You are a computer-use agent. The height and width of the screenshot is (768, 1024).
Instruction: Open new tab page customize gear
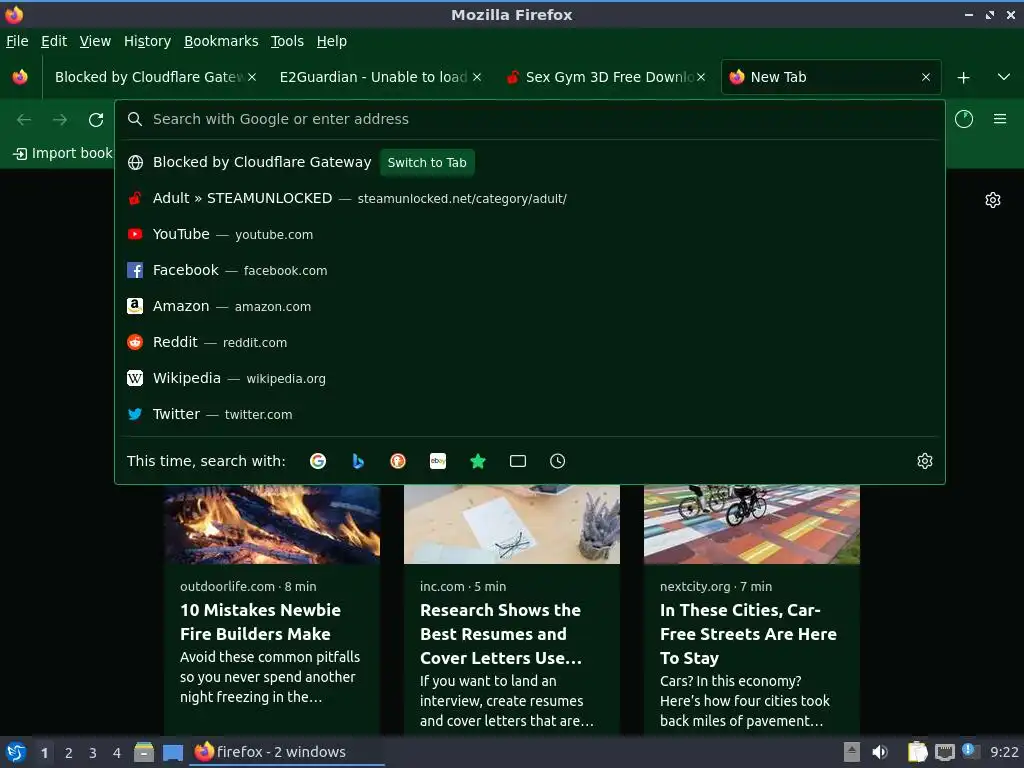click(x=993, y=200)
